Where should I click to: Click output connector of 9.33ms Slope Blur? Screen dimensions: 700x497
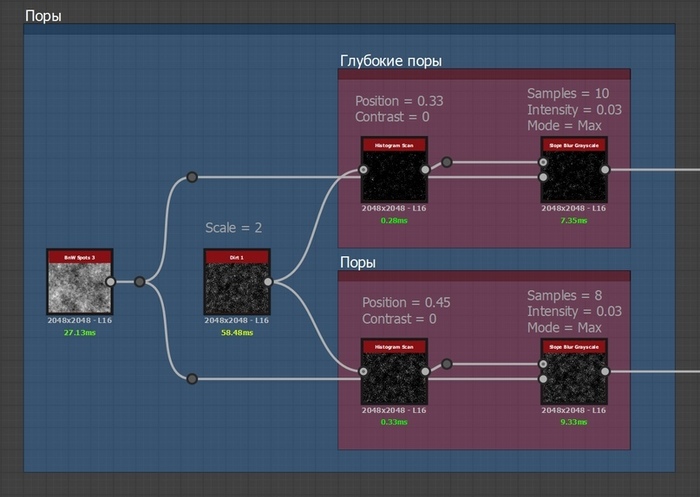point(605,372)
